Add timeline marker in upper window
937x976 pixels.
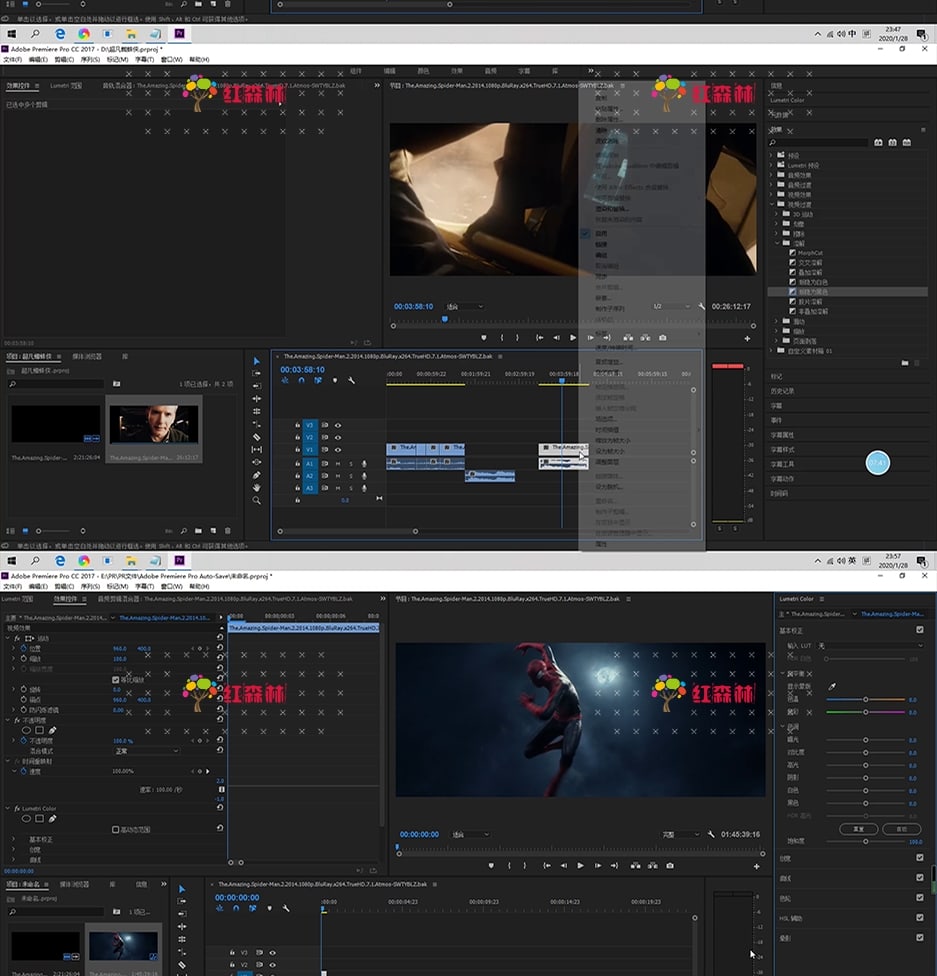pyautogui.click(x=335, y=380)
